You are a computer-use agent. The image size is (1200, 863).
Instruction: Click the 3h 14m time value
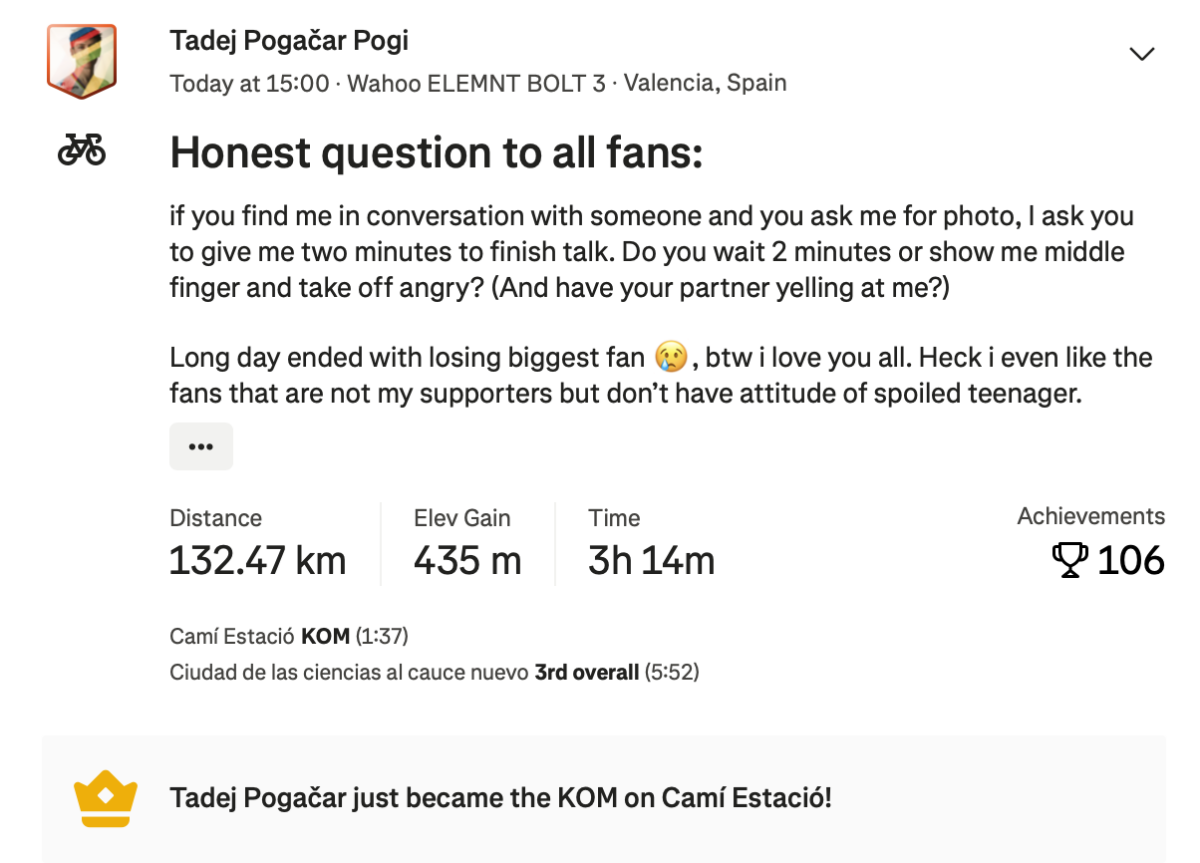[650, 561]
